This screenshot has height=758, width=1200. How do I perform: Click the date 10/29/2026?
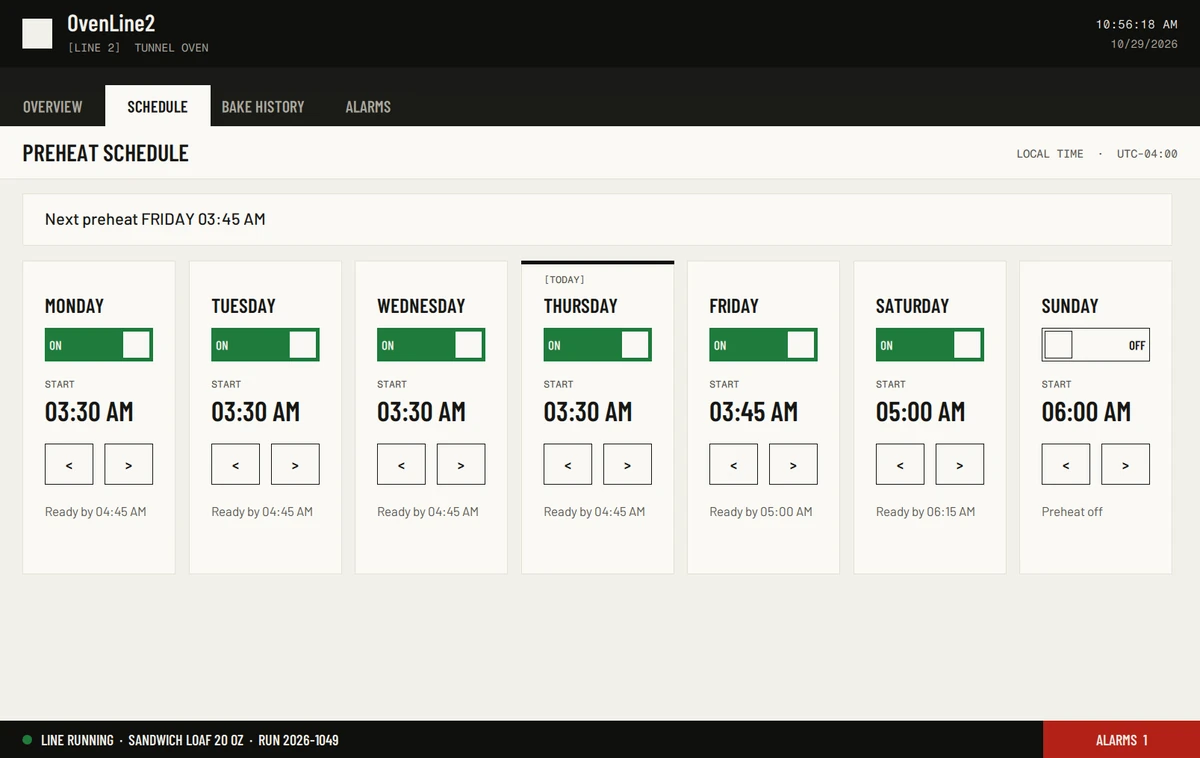[1144, 44]
